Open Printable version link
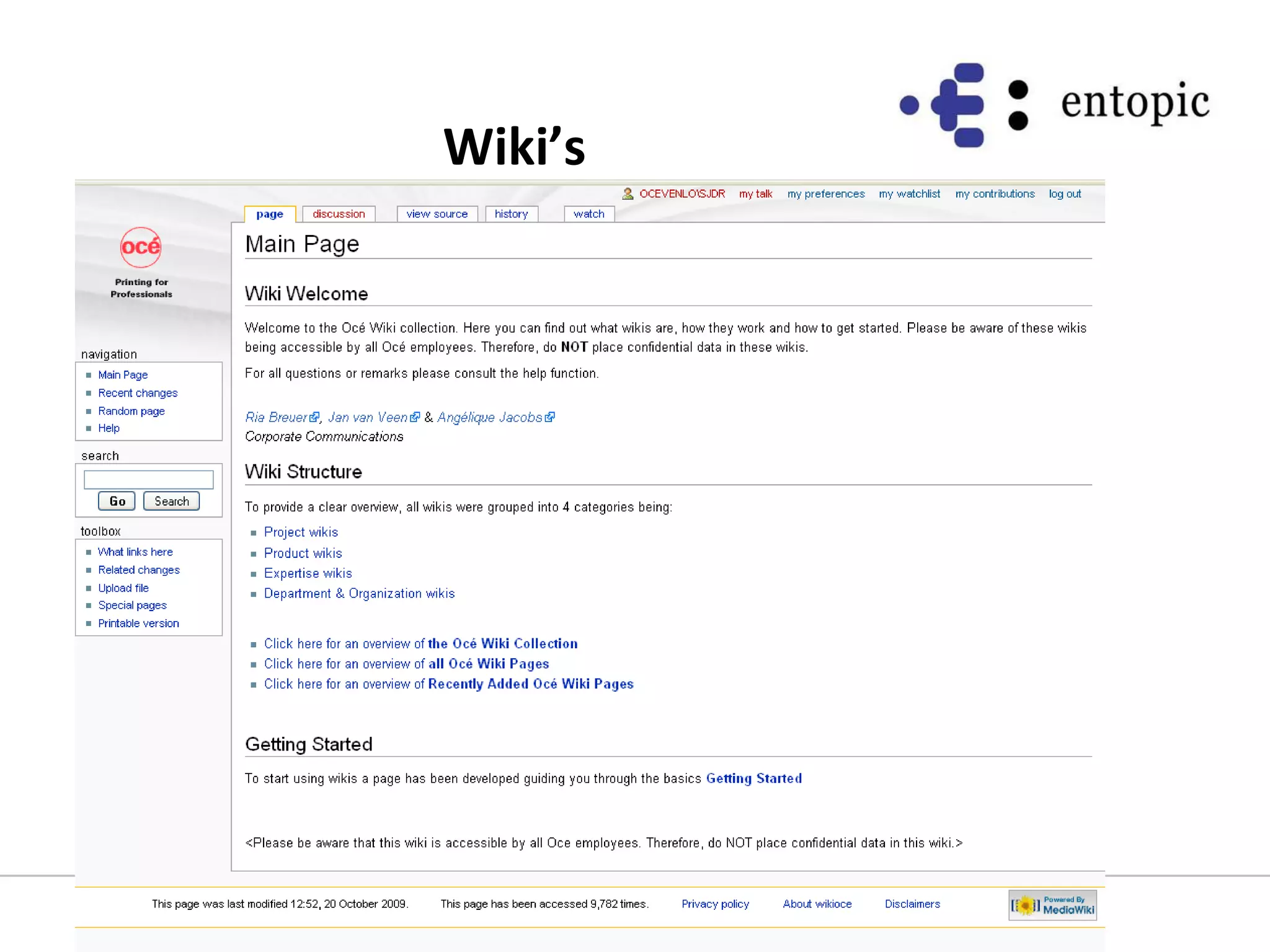1270x952 pixels. (138, 624)
